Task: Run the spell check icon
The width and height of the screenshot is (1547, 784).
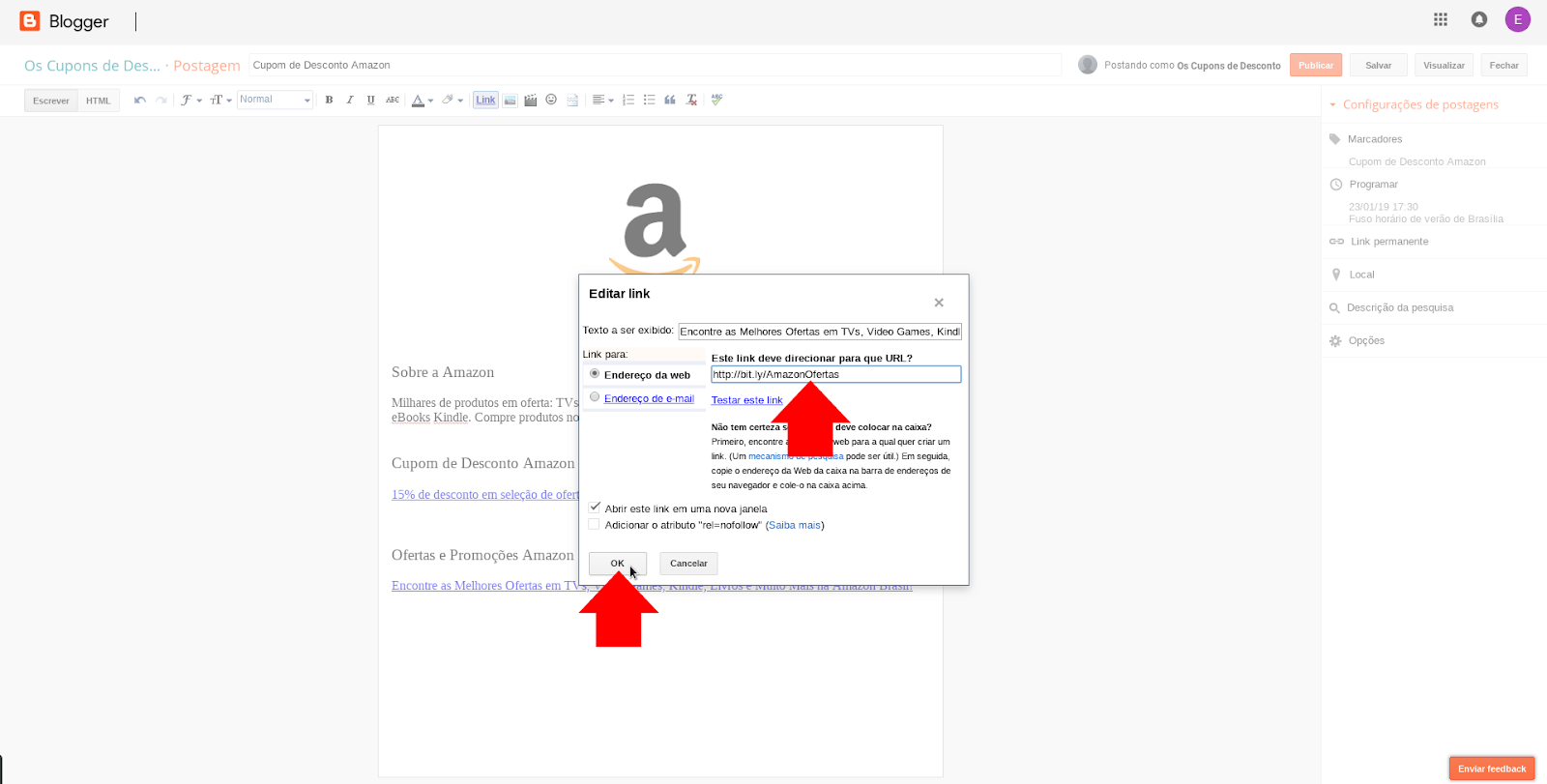Action: point(716,100)
